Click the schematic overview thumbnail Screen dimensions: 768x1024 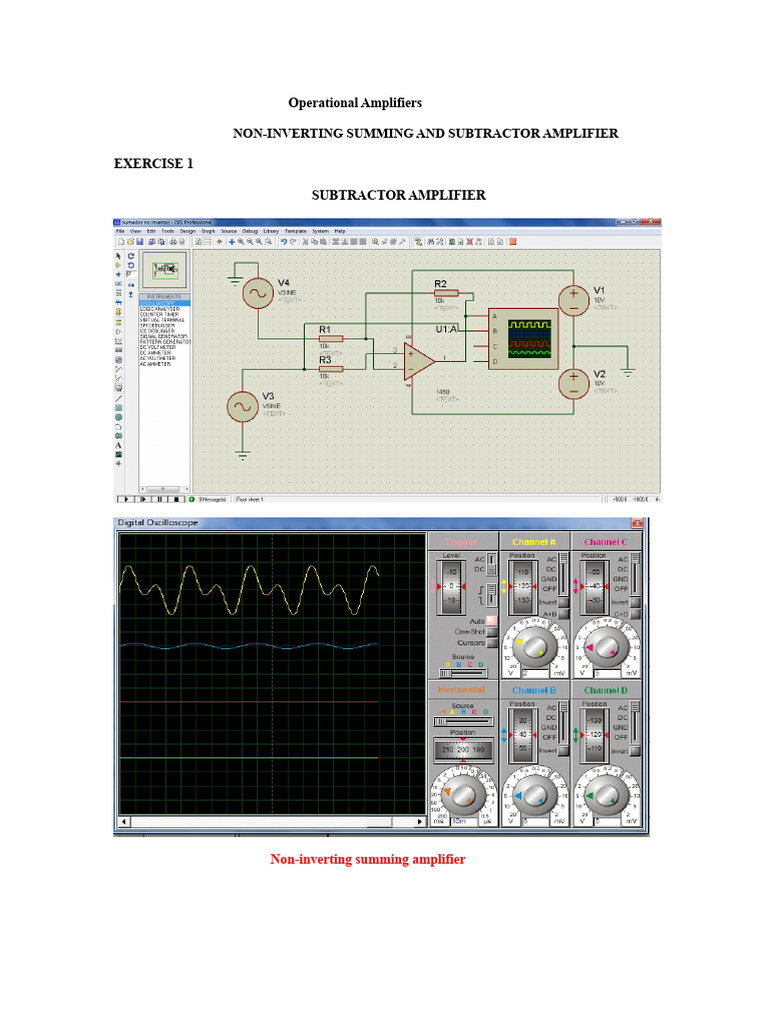(165, 270)
